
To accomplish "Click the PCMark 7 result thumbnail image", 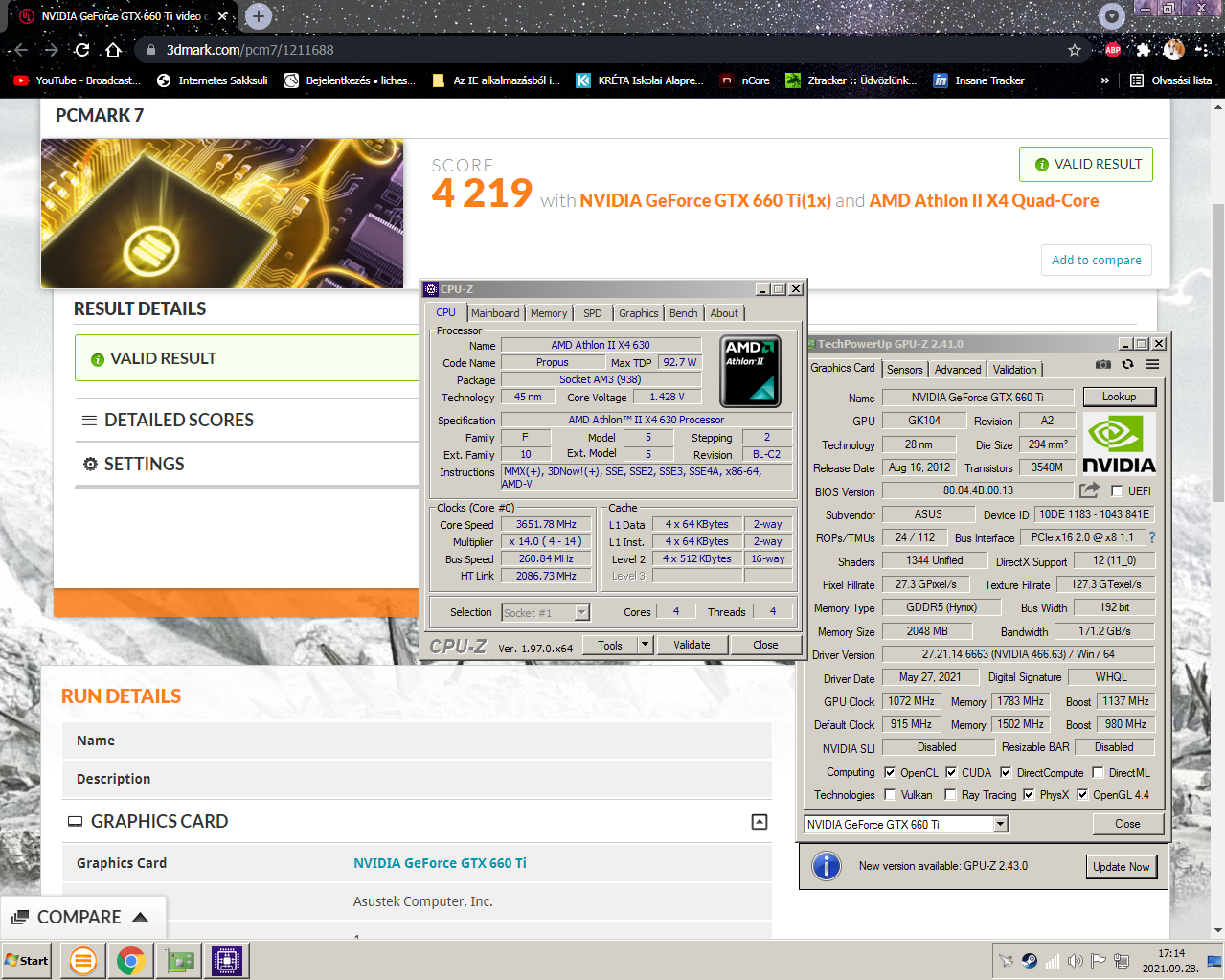I will pos(222,214).
